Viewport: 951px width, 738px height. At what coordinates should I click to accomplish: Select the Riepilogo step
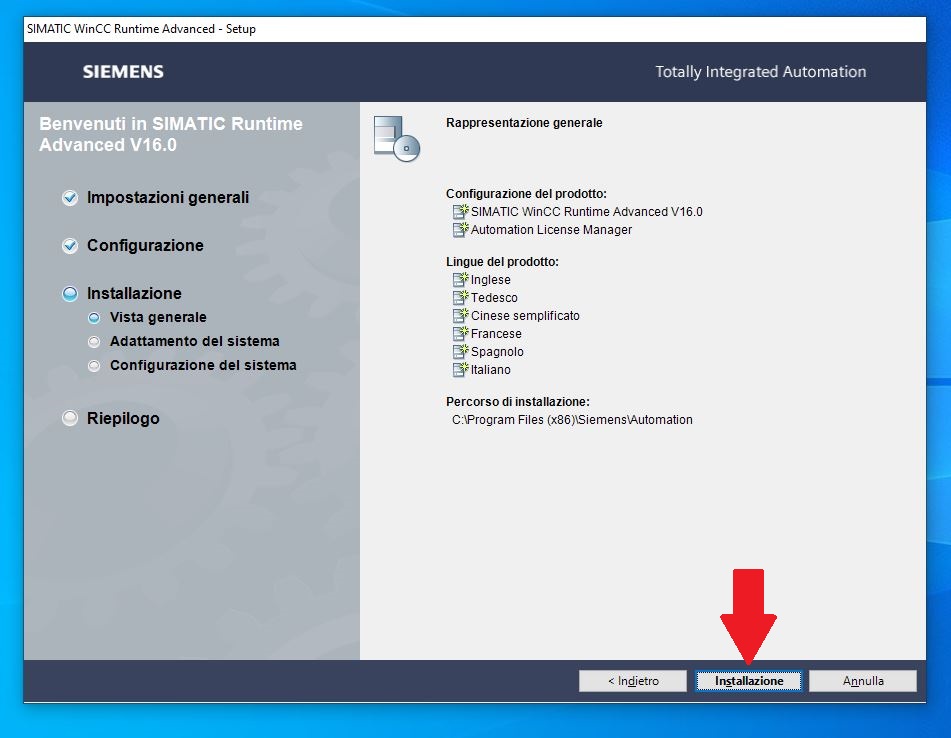coord(123,418)
